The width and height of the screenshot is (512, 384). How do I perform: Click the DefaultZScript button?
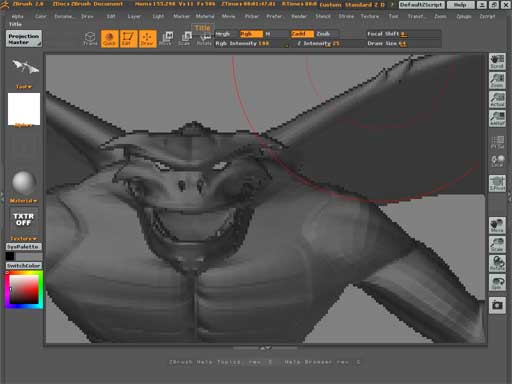coord(422,5)
